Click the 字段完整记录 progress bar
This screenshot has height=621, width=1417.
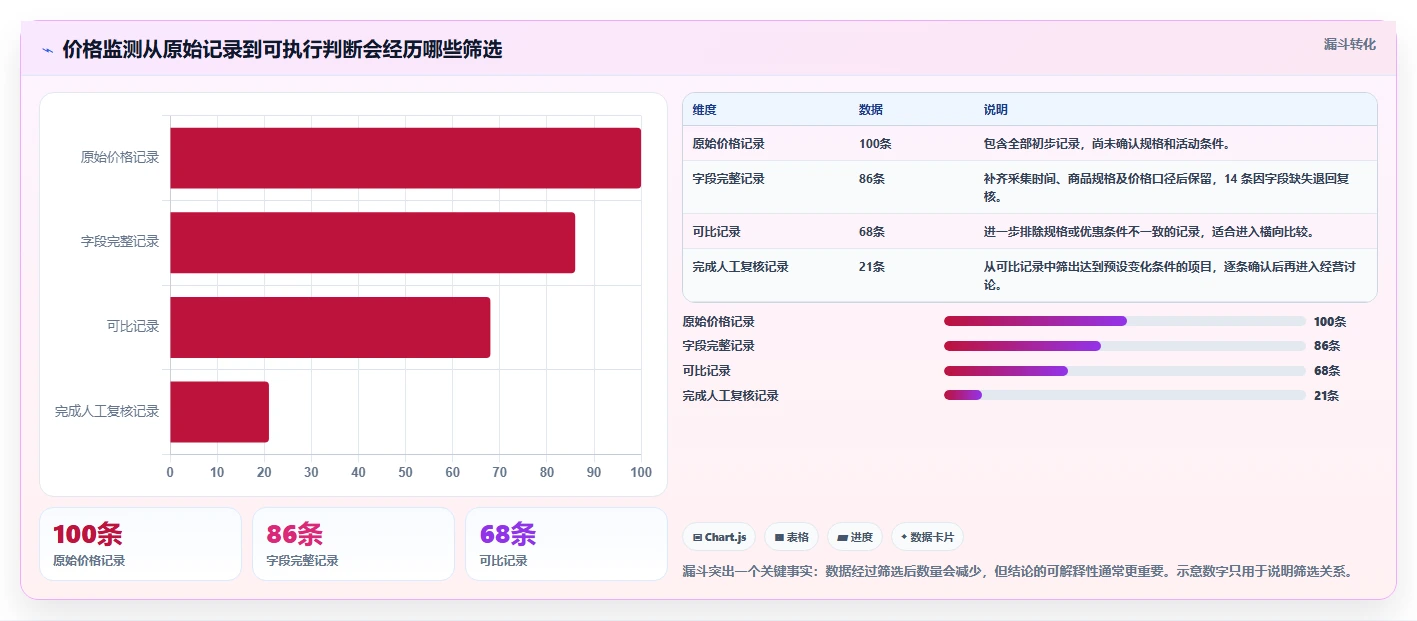click(x=1125, y=346)
